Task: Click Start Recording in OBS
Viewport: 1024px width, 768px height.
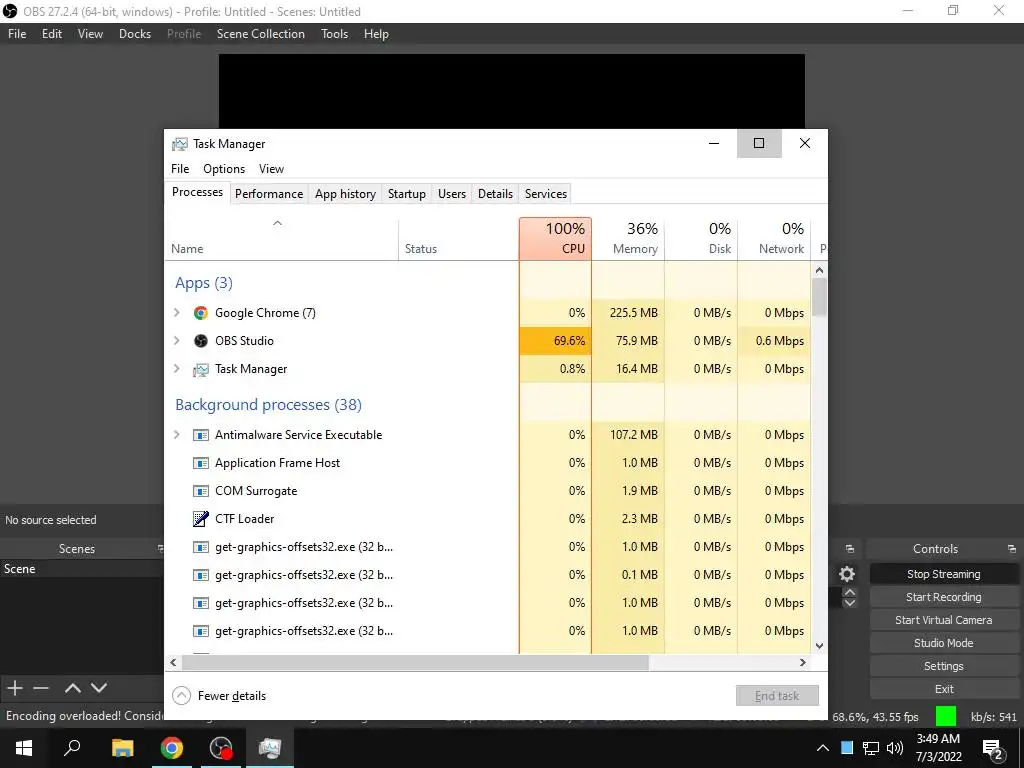Action: (x=944, y=597)
